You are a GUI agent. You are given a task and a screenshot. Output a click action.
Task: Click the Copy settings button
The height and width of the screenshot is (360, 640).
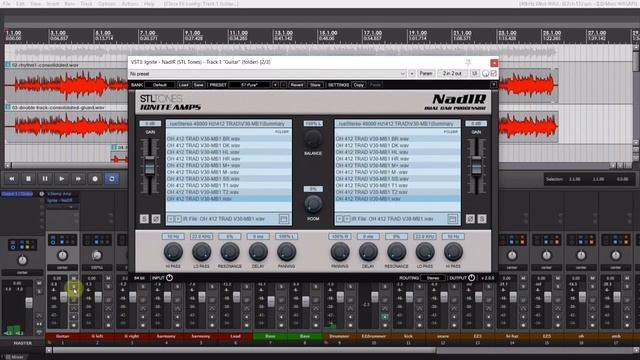[x=359, y=85]
